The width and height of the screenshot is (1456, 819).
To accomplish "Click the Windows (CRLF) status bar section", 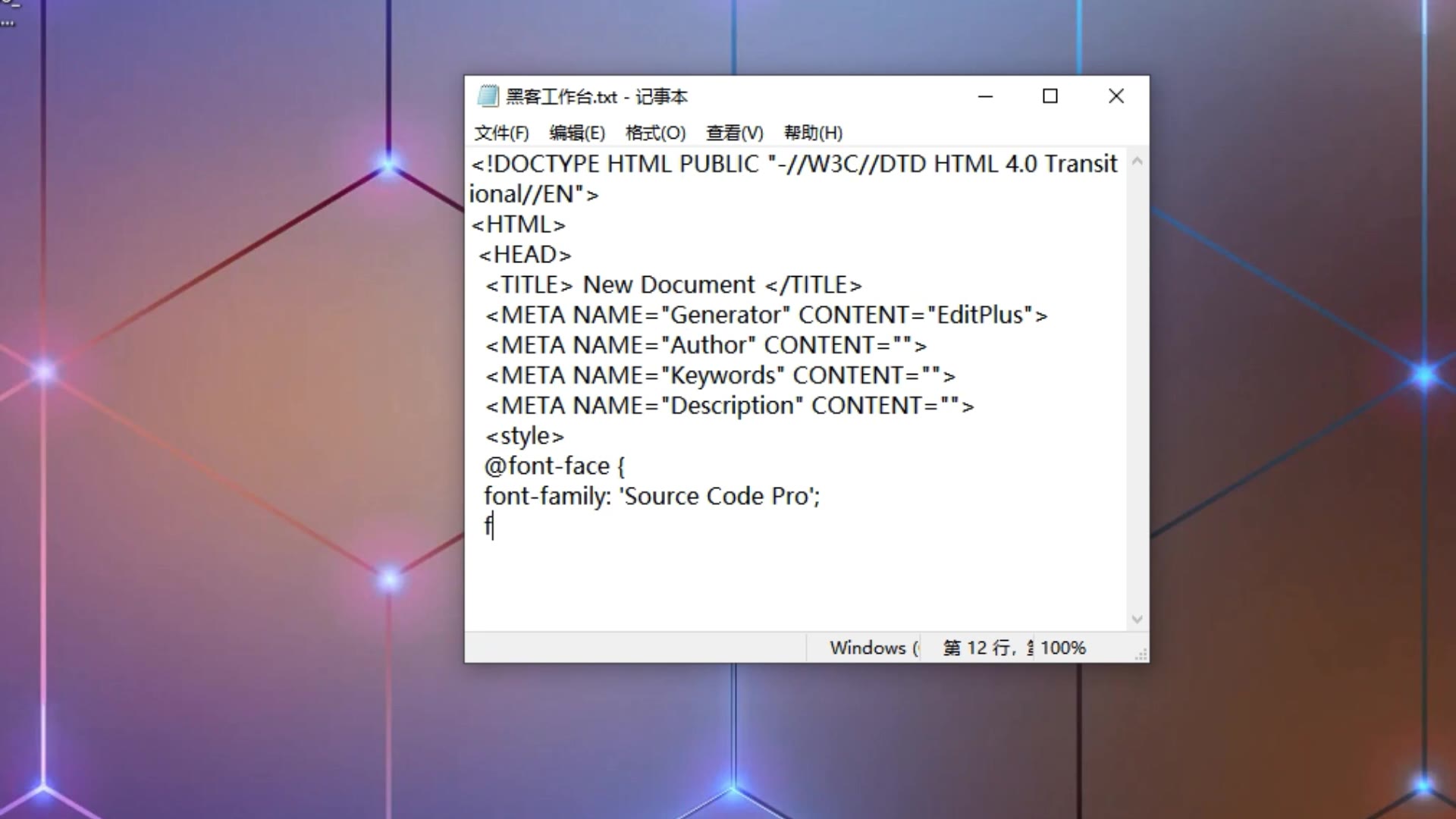I will click(872, 648).
